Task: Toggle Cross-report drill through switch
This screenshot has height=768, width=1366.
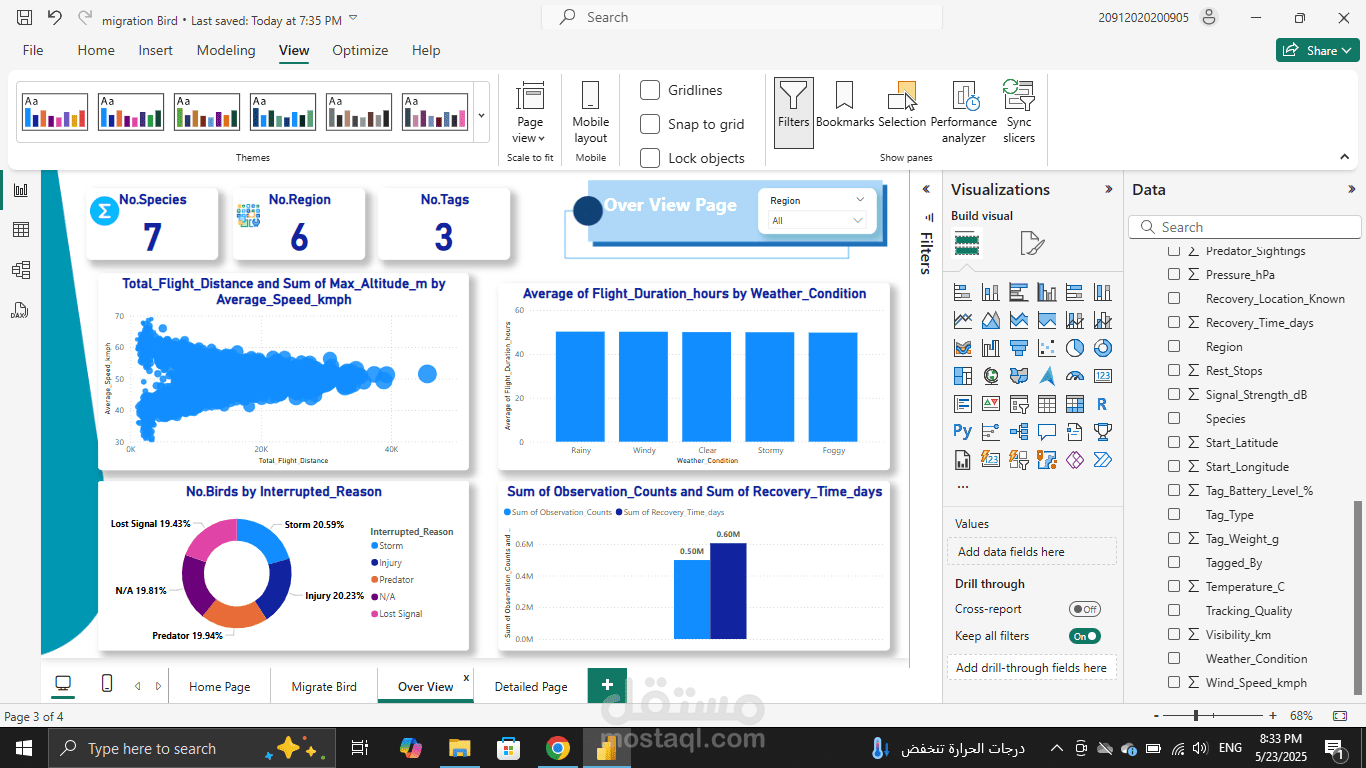Action: pos(1084,609)
